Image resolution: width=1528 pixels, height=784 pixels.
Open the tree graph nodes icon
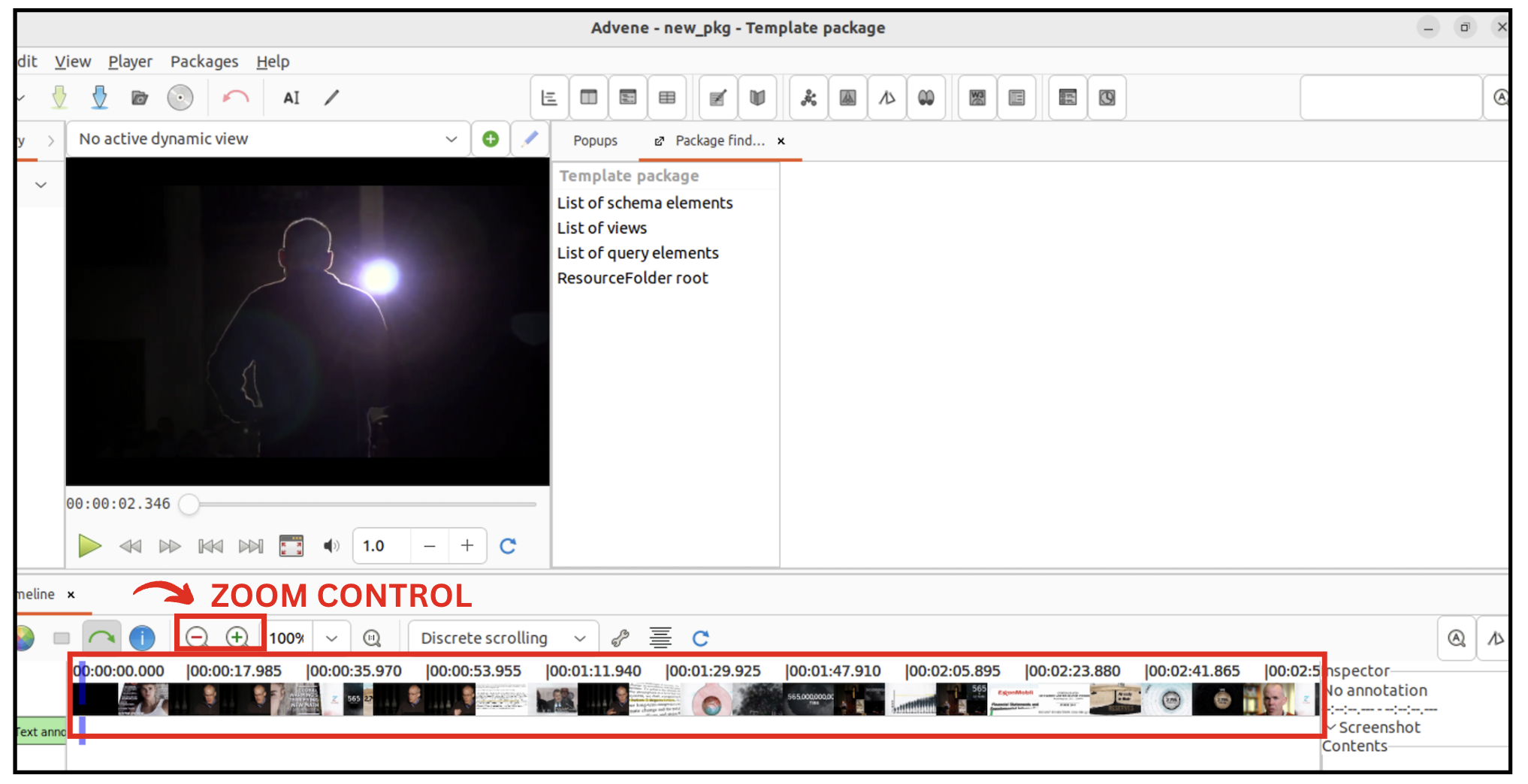pos(809,98)
